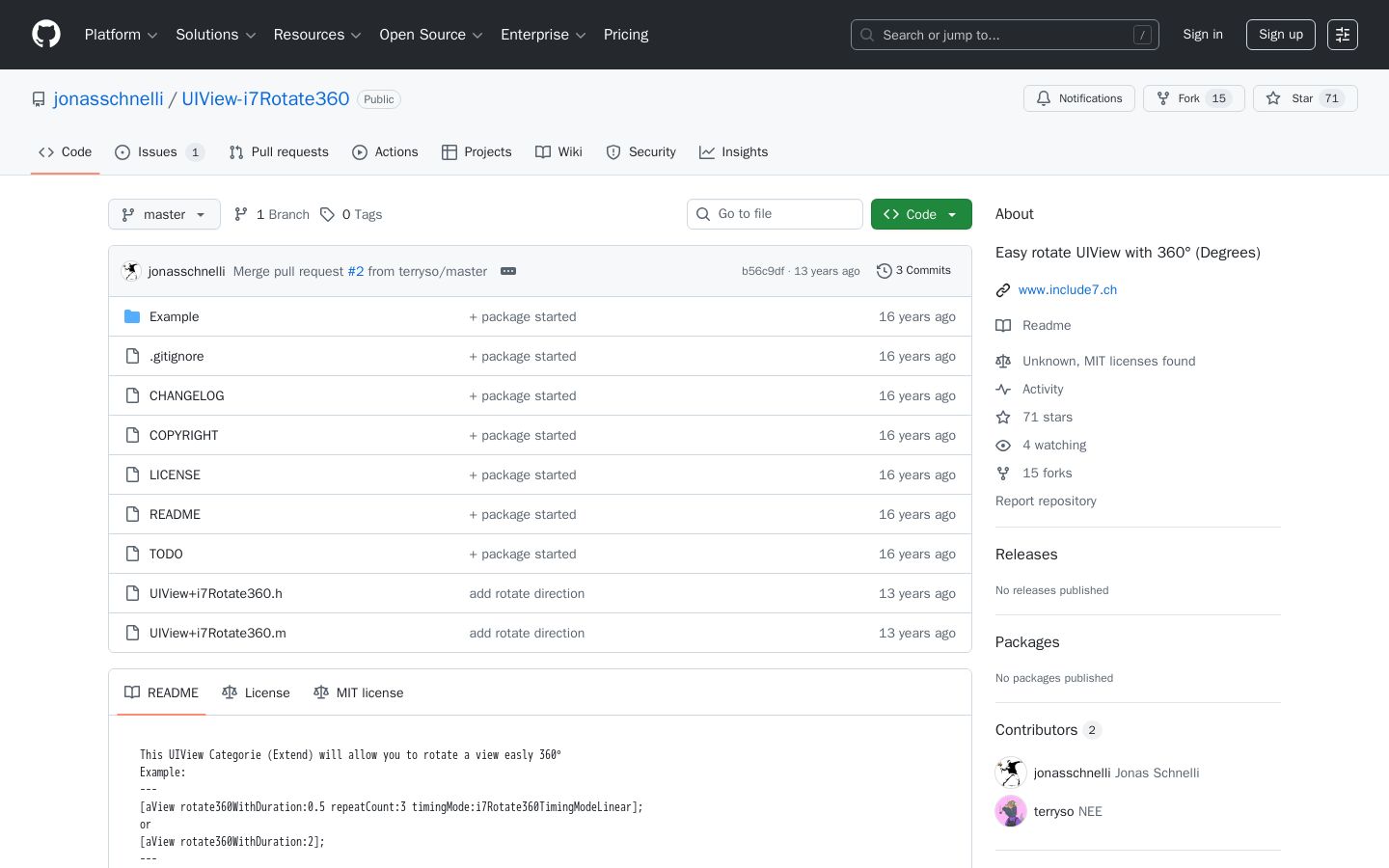Select the MIT license tab
1389x868 pixels.
point(359,692)
